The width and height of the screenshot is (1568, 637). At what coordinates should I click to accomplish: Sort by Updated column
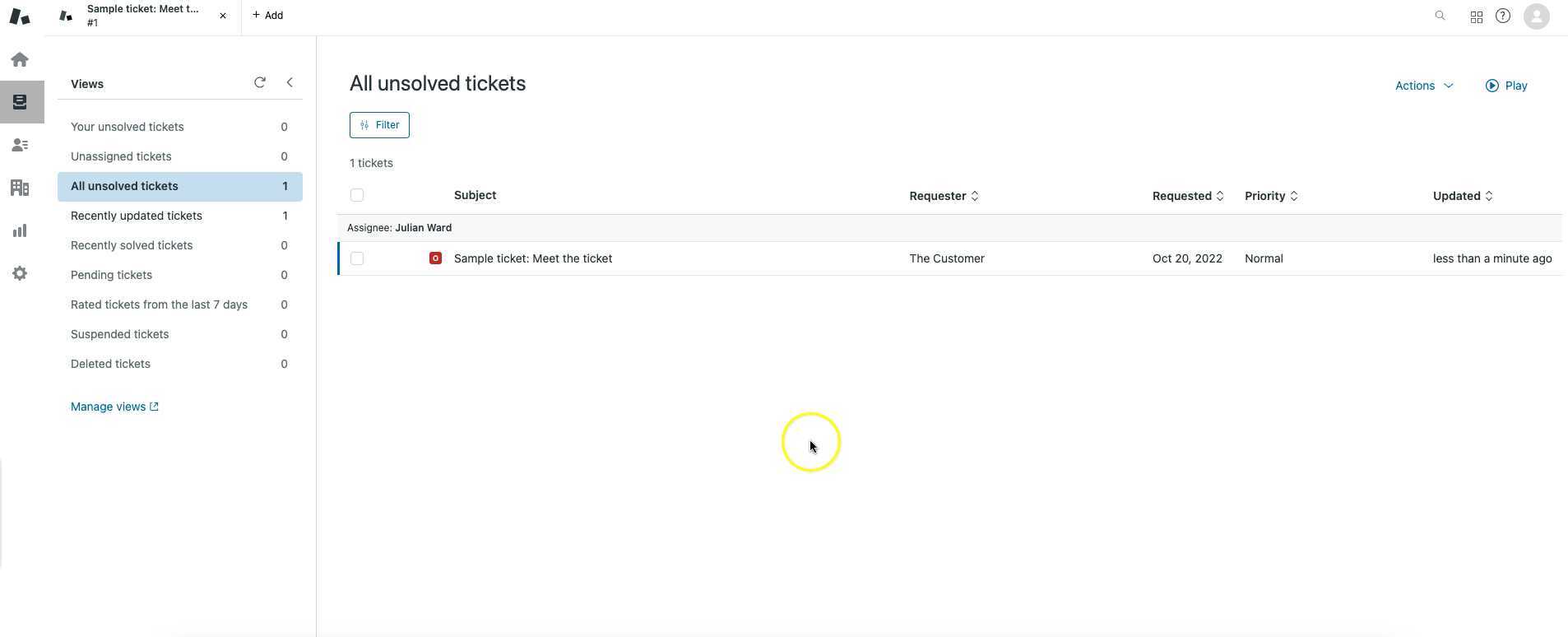tap(1463, 196)
